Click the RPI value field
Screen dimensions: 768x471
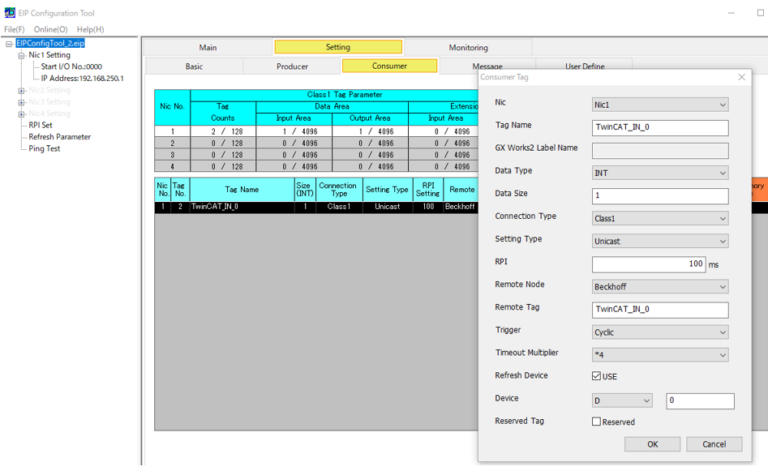[x=649, y=263]
